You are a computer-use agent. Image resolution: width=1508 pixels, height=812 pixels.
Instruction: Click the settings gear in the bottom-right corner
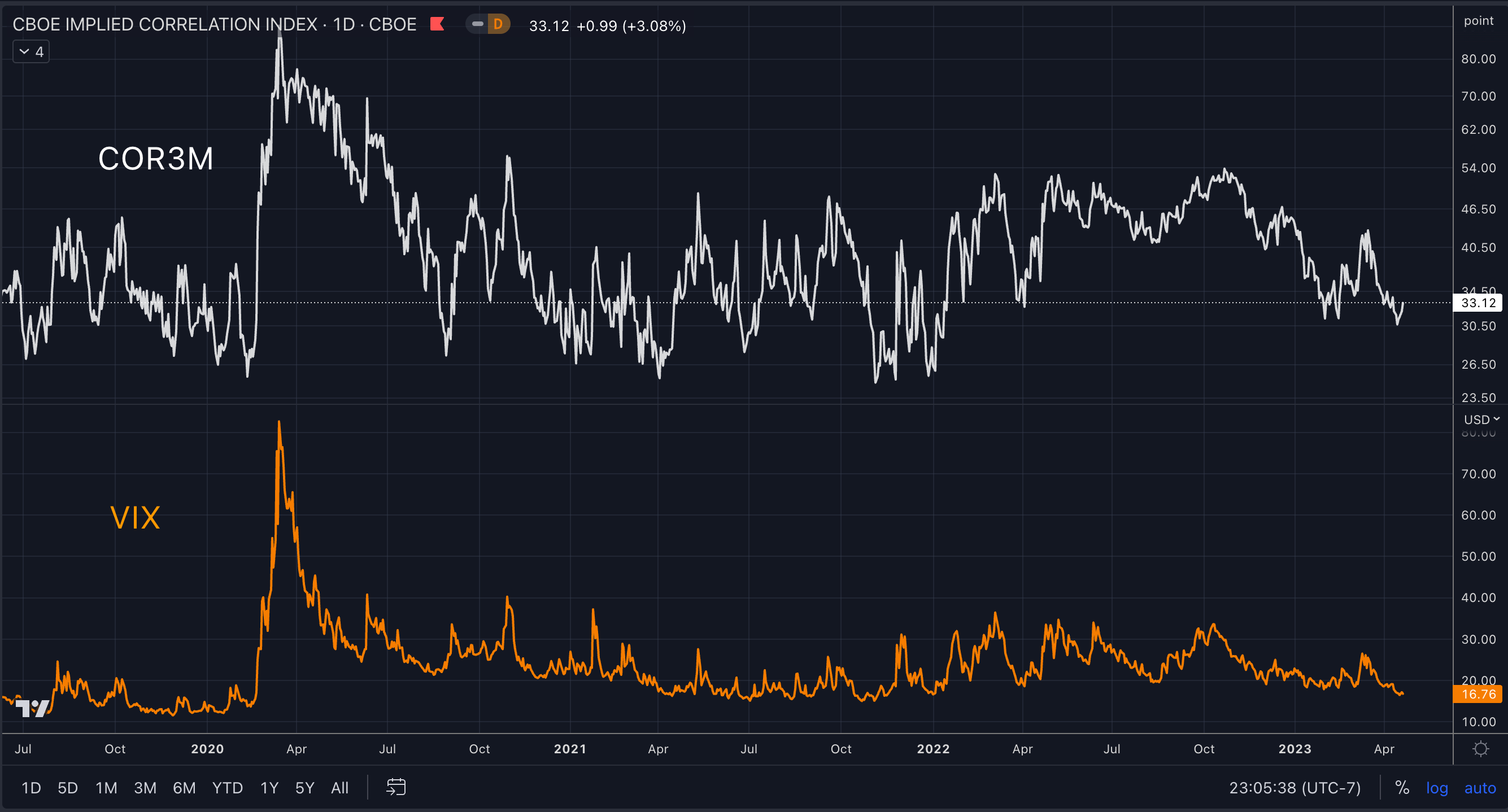coord(1482,748)
